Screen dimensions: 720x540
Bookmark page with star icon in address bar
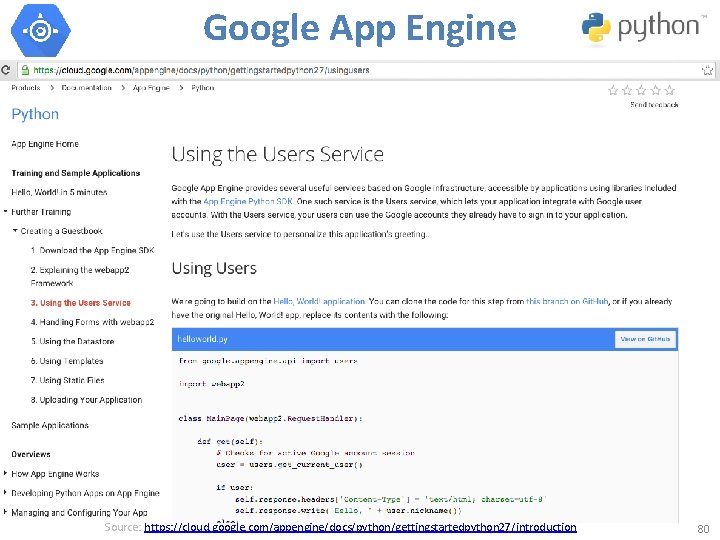click(707, 70)
